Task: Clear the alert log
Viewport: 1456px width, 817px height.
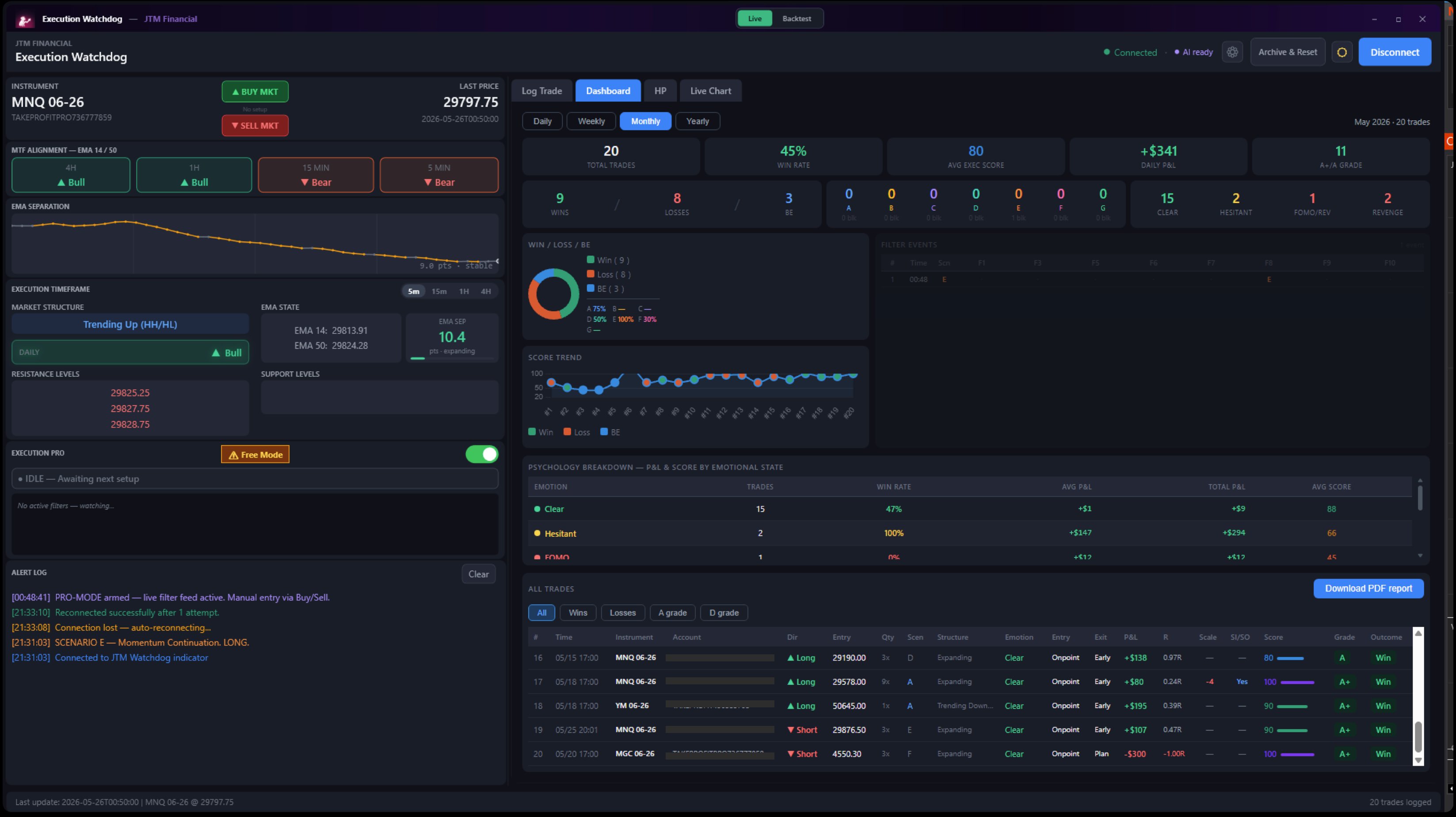Action: click(478, 574)
